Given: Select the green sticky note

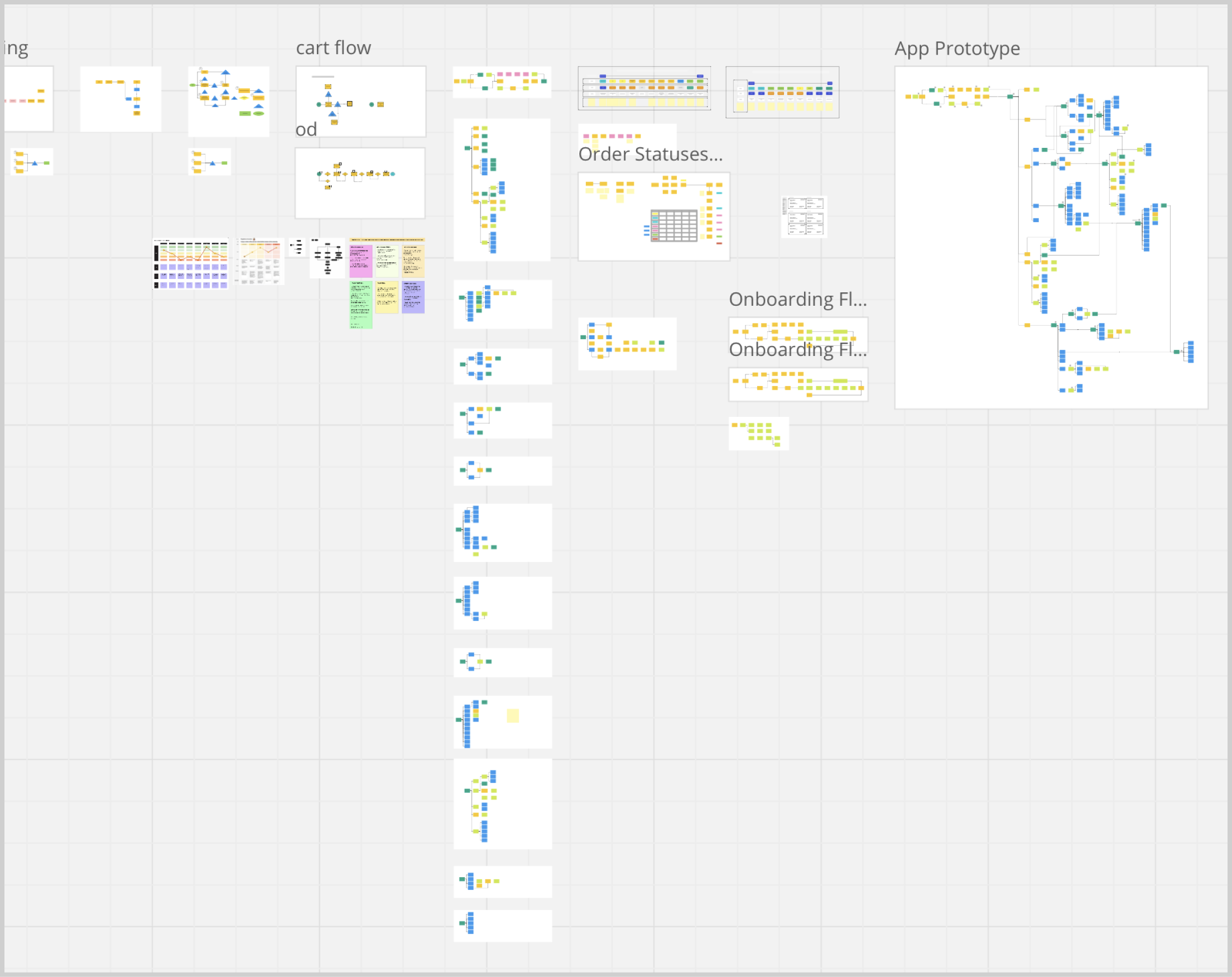Looking at the screenshot, I should click(x=360, y=305).
